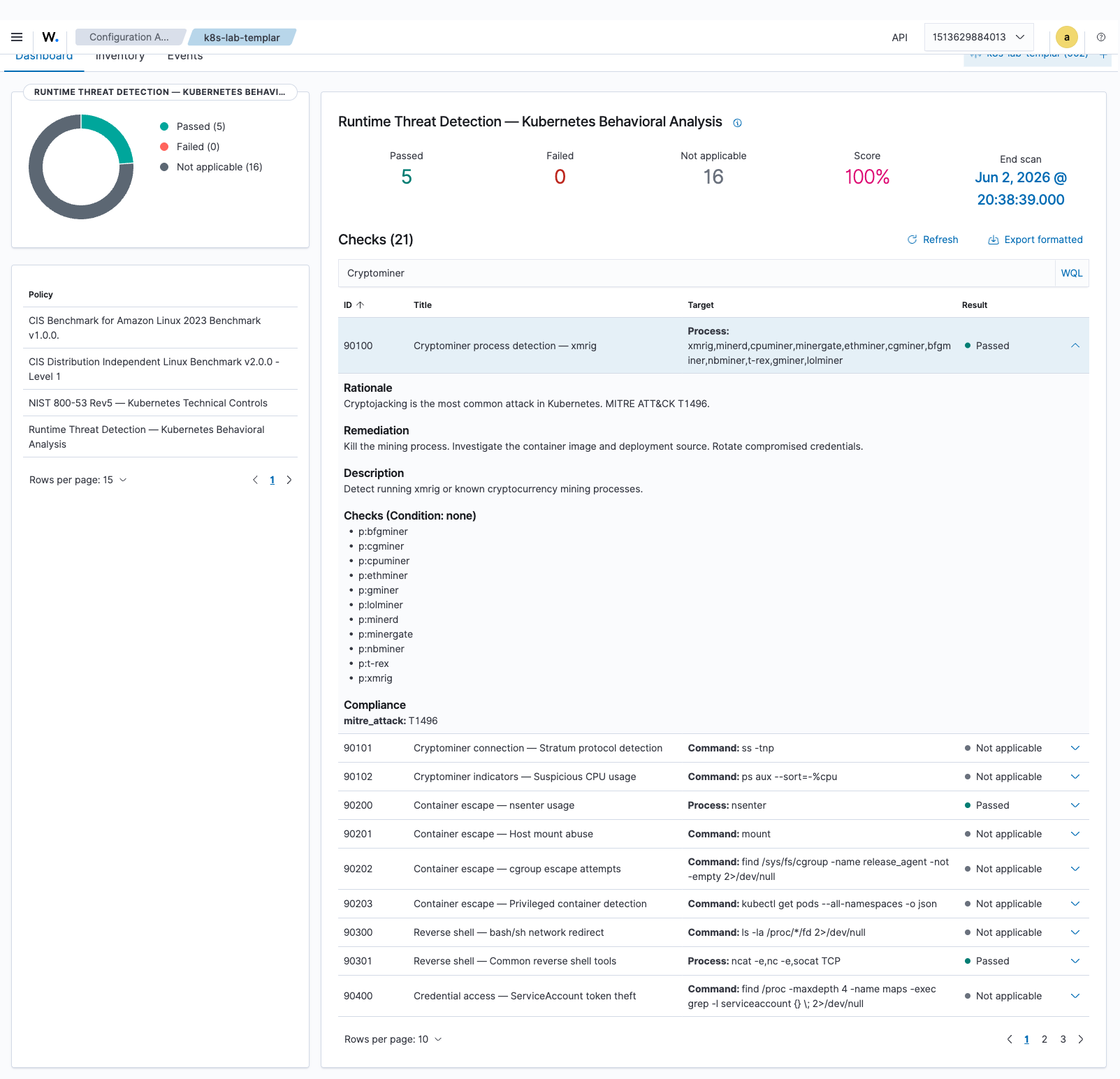Click Passed result of check 90200
Screen dimensions: 1120x1079
(x=987, y=805)
